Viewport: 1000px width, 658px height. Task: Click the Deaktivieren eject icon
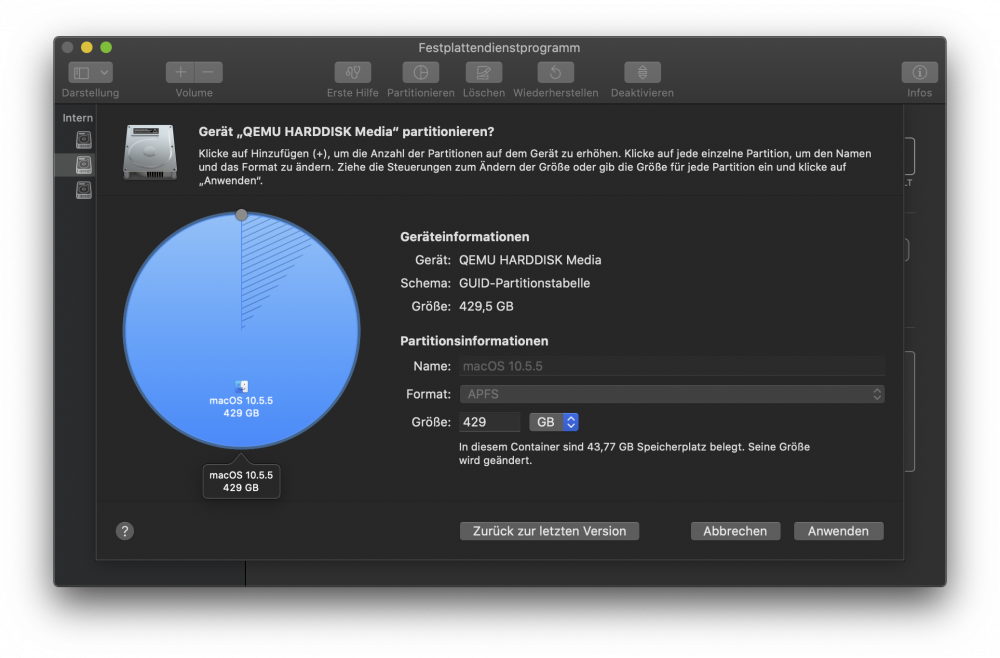[x=642, y=73]
